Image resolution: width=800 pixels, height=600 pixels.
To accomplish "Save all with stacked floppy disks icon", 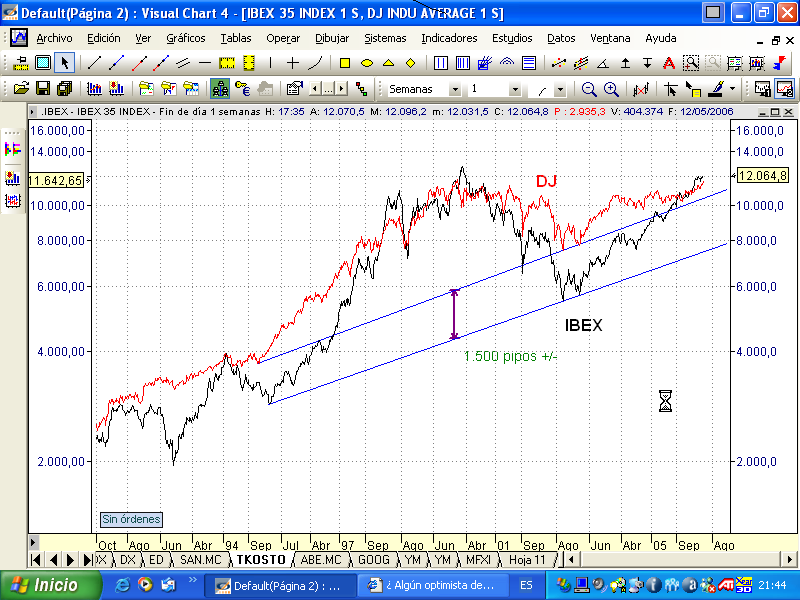I will pos(65,89).
